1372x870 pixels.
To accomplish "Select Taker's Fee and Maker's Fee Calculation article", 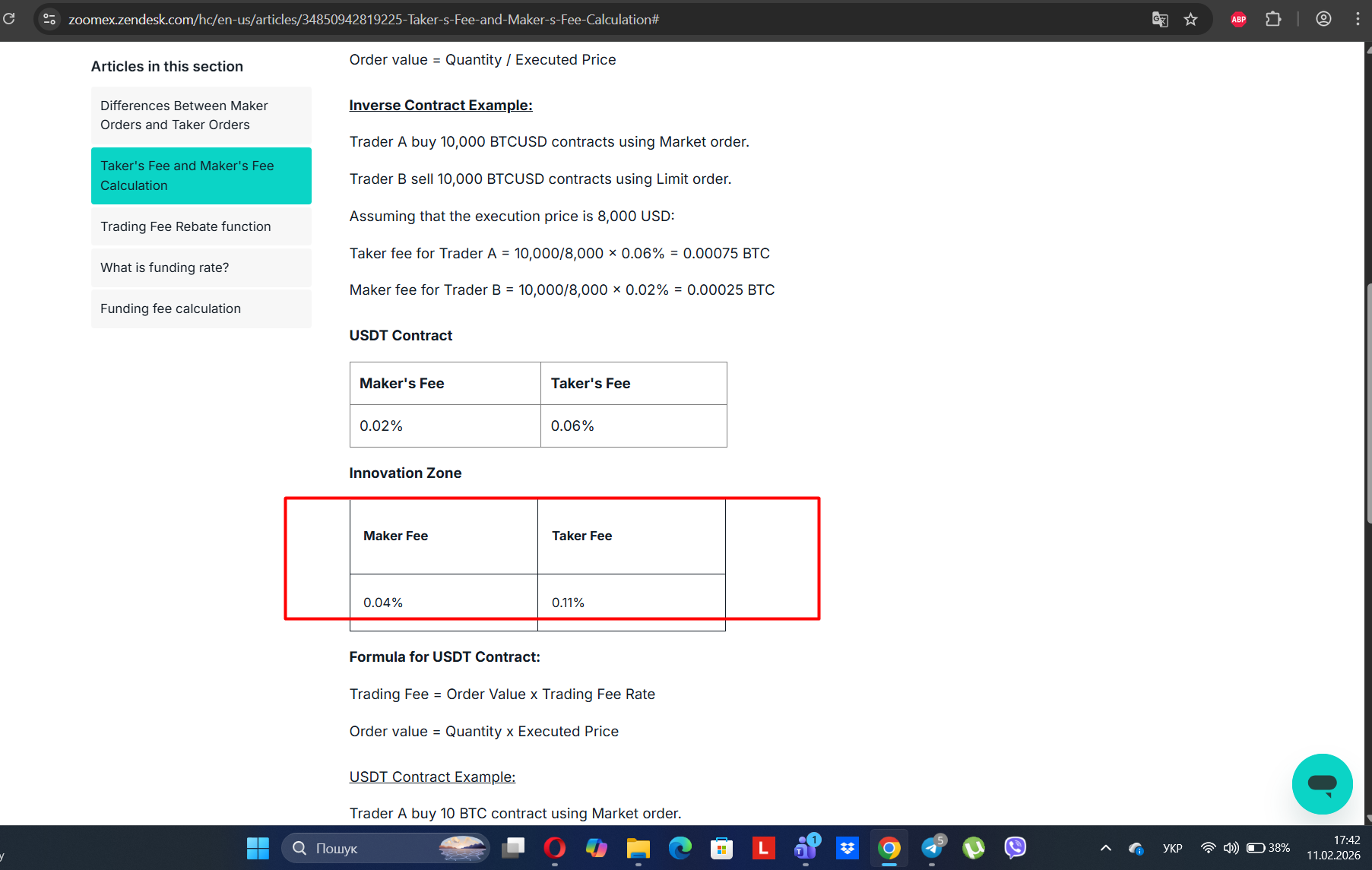I will pos(201,176).
